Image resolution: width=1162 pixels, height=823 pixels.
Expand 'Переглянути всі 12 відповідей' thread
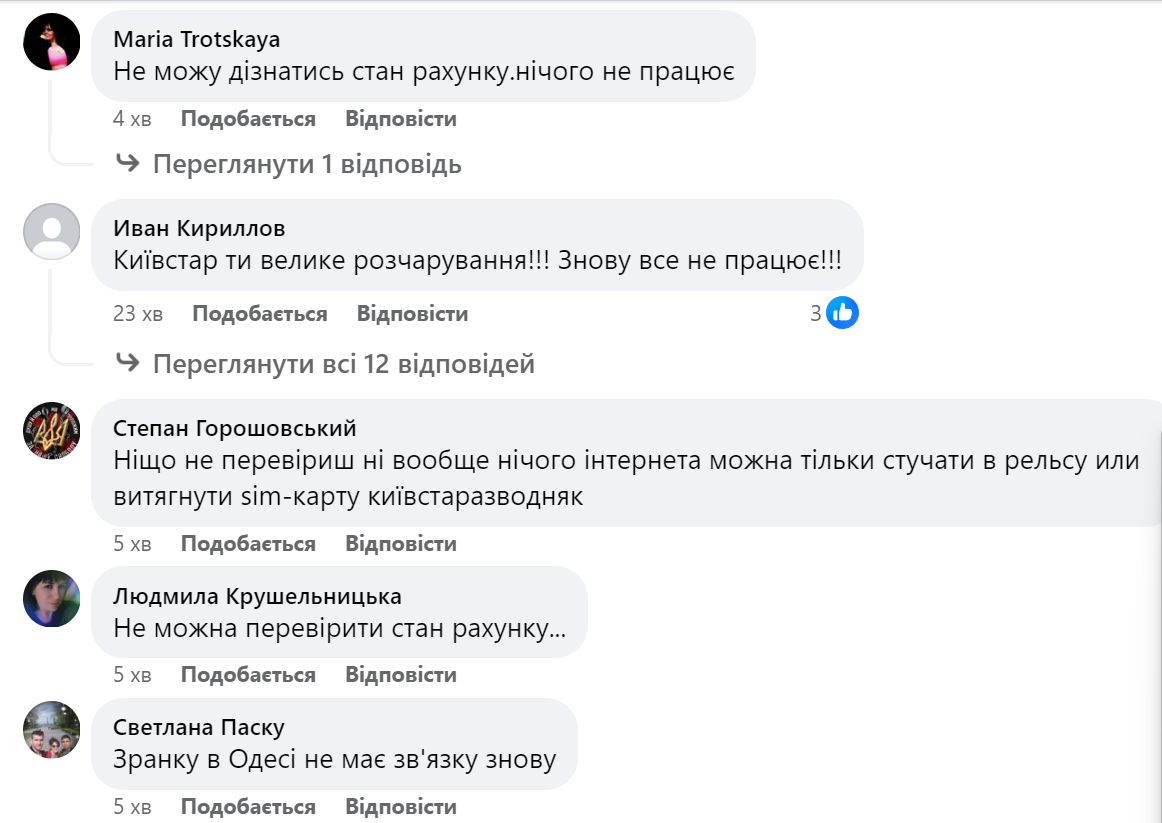(343, 364)
